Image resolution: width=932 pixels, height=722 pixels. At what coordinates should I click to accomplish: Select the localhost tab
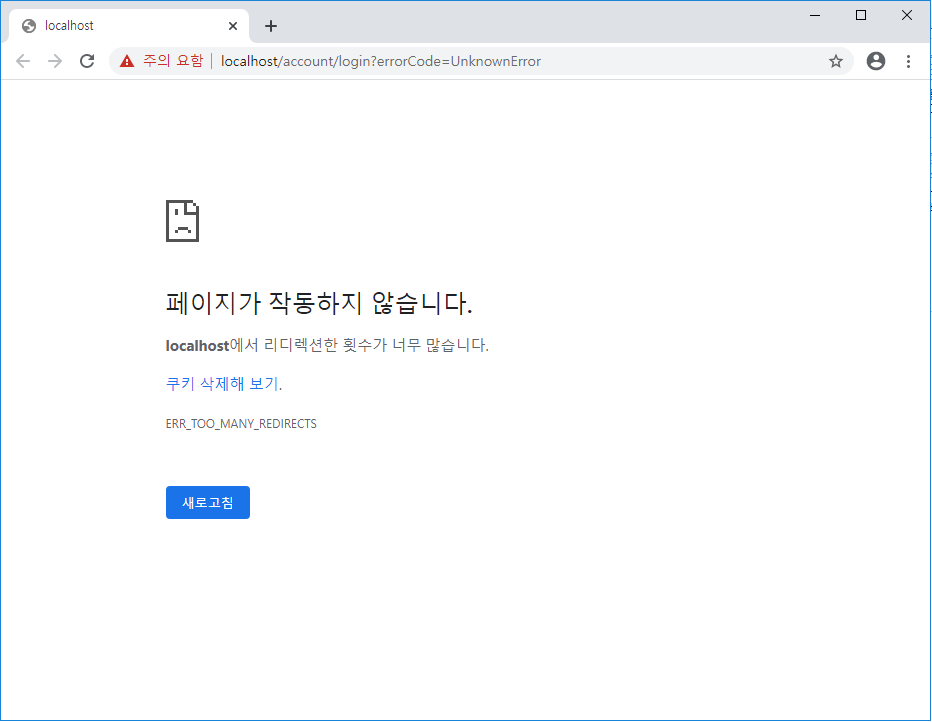click(x=129, y=26)
